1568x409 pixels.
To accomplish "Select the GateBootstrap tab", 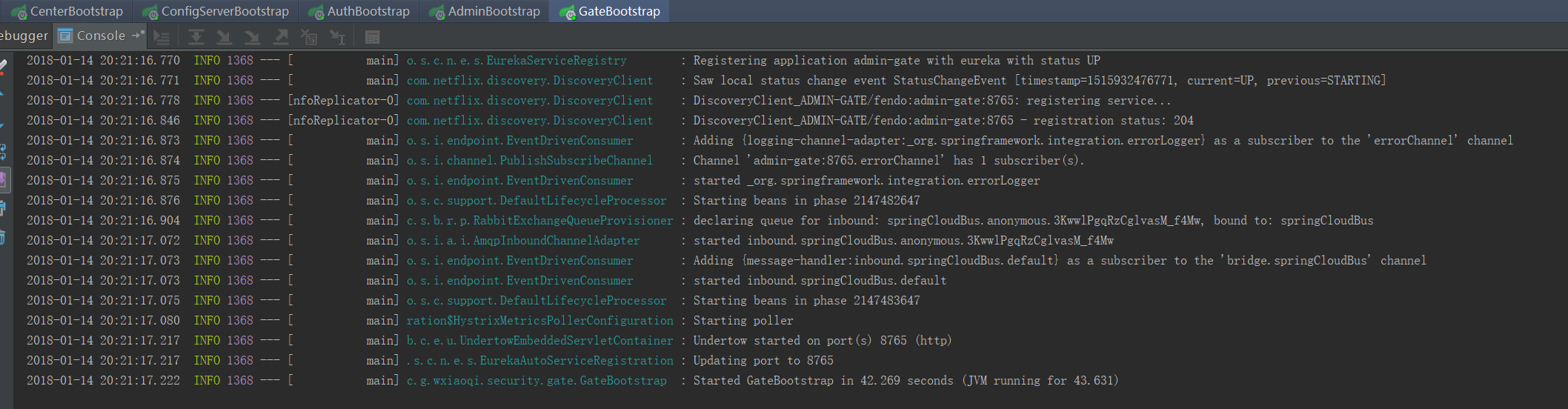I will pyautogui.click(x=609, y=11).
